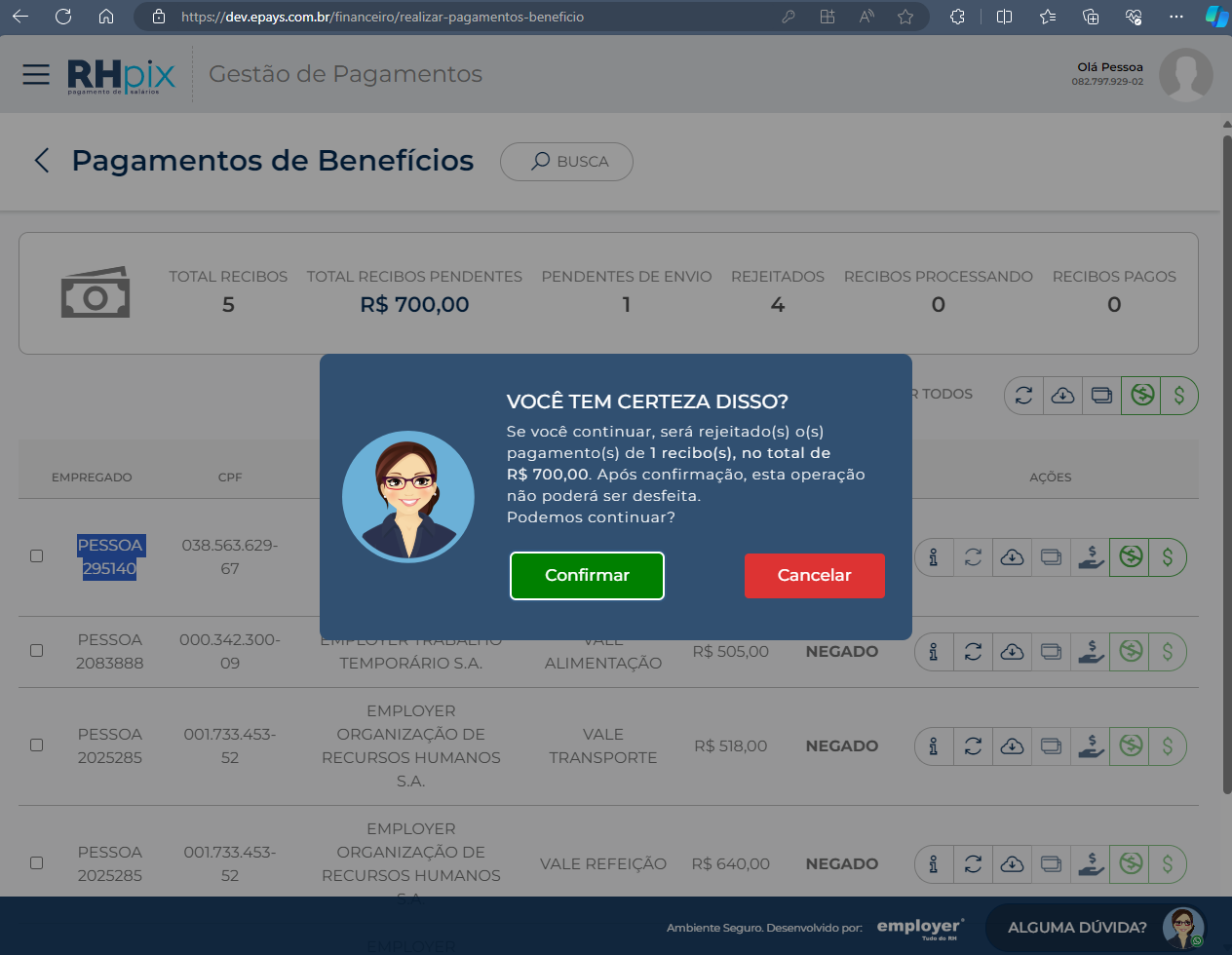1232x955 pixels.
Task: Click cloud download icon in VALE REFEIÇÃO row
Action: pos(1012,864)
